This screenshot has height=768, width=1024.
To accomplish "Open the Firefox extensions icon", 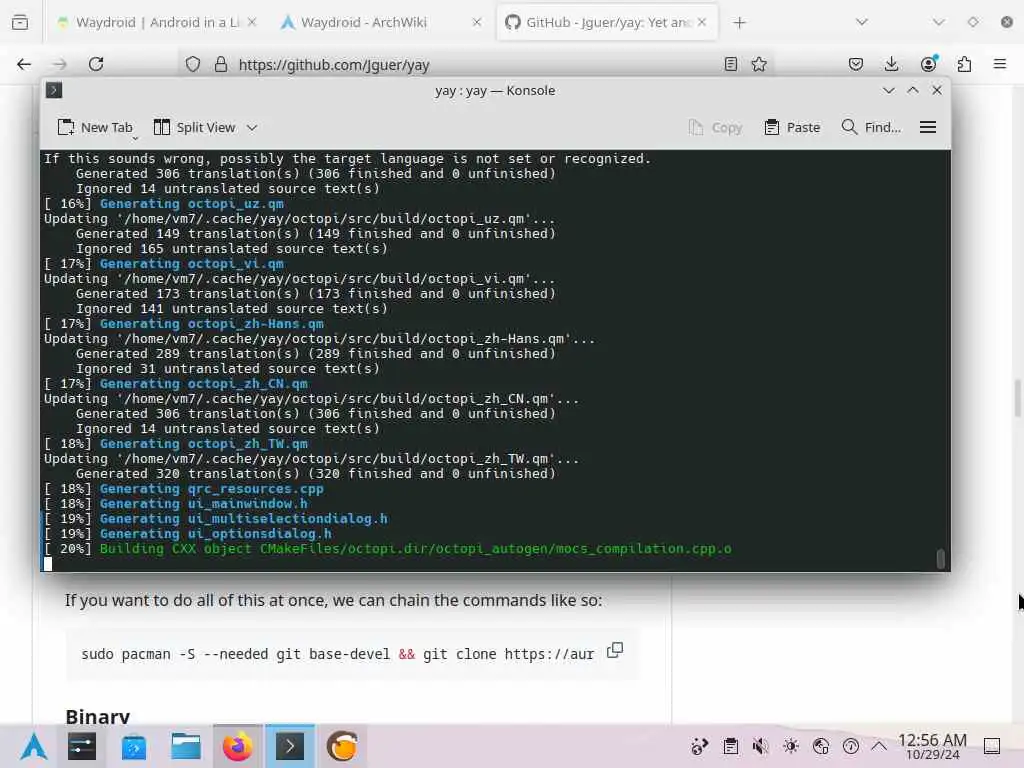I will point(964,64).
